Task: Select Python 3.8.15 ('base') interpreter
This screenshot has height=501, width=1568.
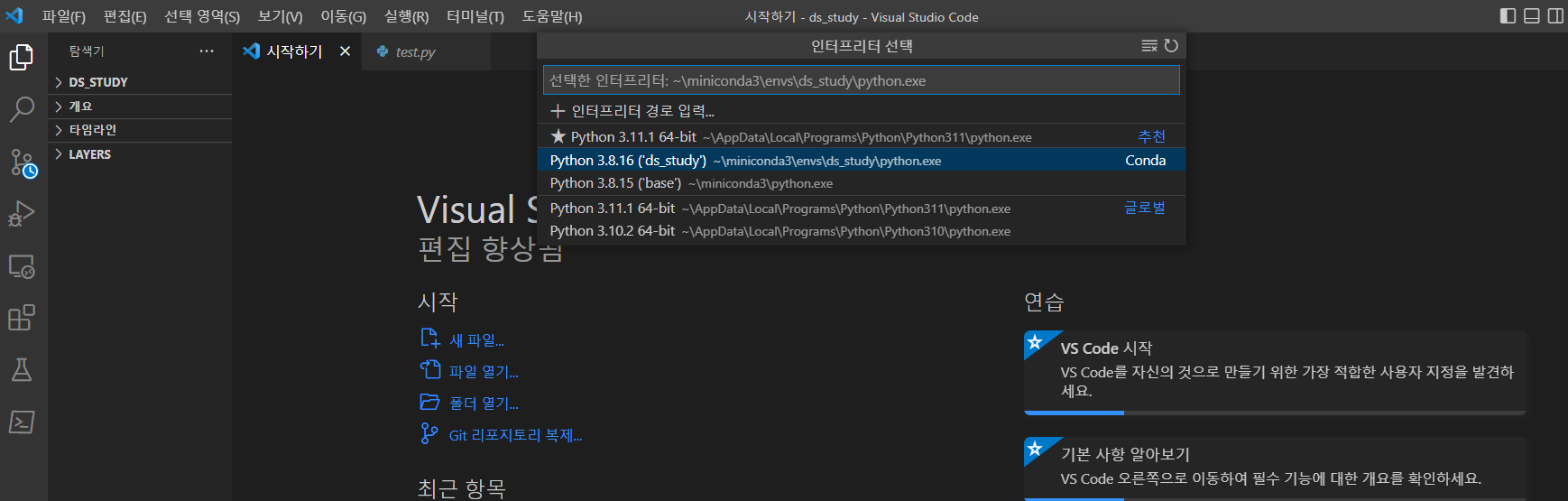Action: (862, 183)
